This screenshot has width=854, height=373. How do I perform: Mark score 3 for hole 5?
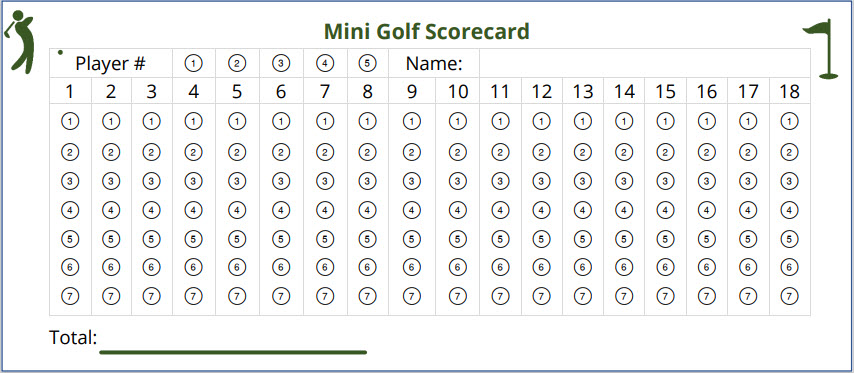(236, 180)
